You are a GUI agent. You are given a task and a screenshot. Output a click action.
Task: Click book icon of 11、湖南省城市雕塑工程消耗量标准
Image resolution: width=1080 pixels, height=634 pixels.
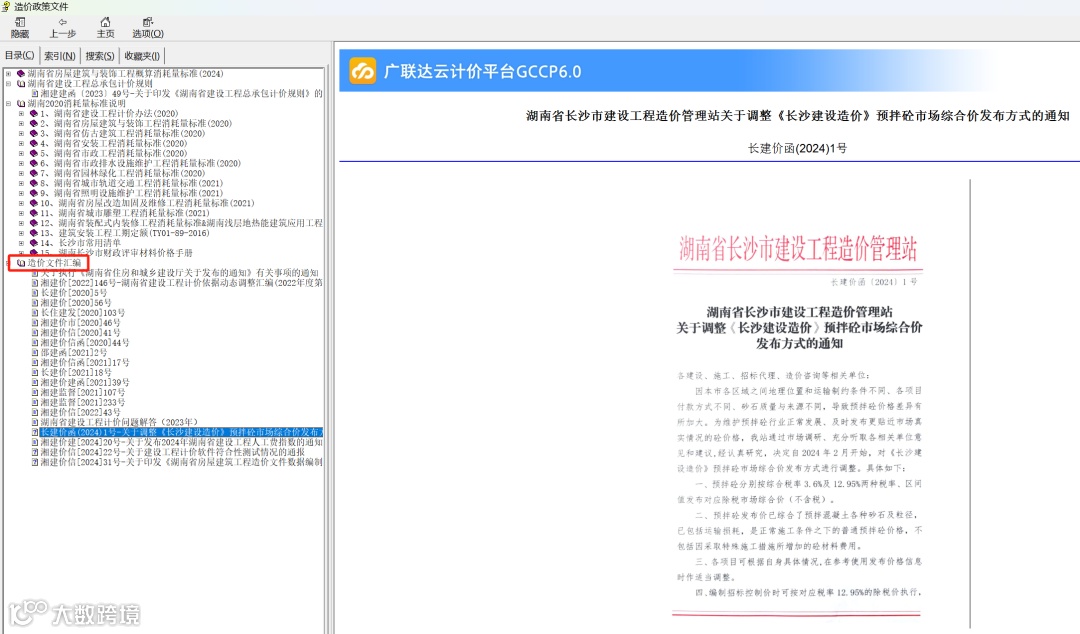34,214
